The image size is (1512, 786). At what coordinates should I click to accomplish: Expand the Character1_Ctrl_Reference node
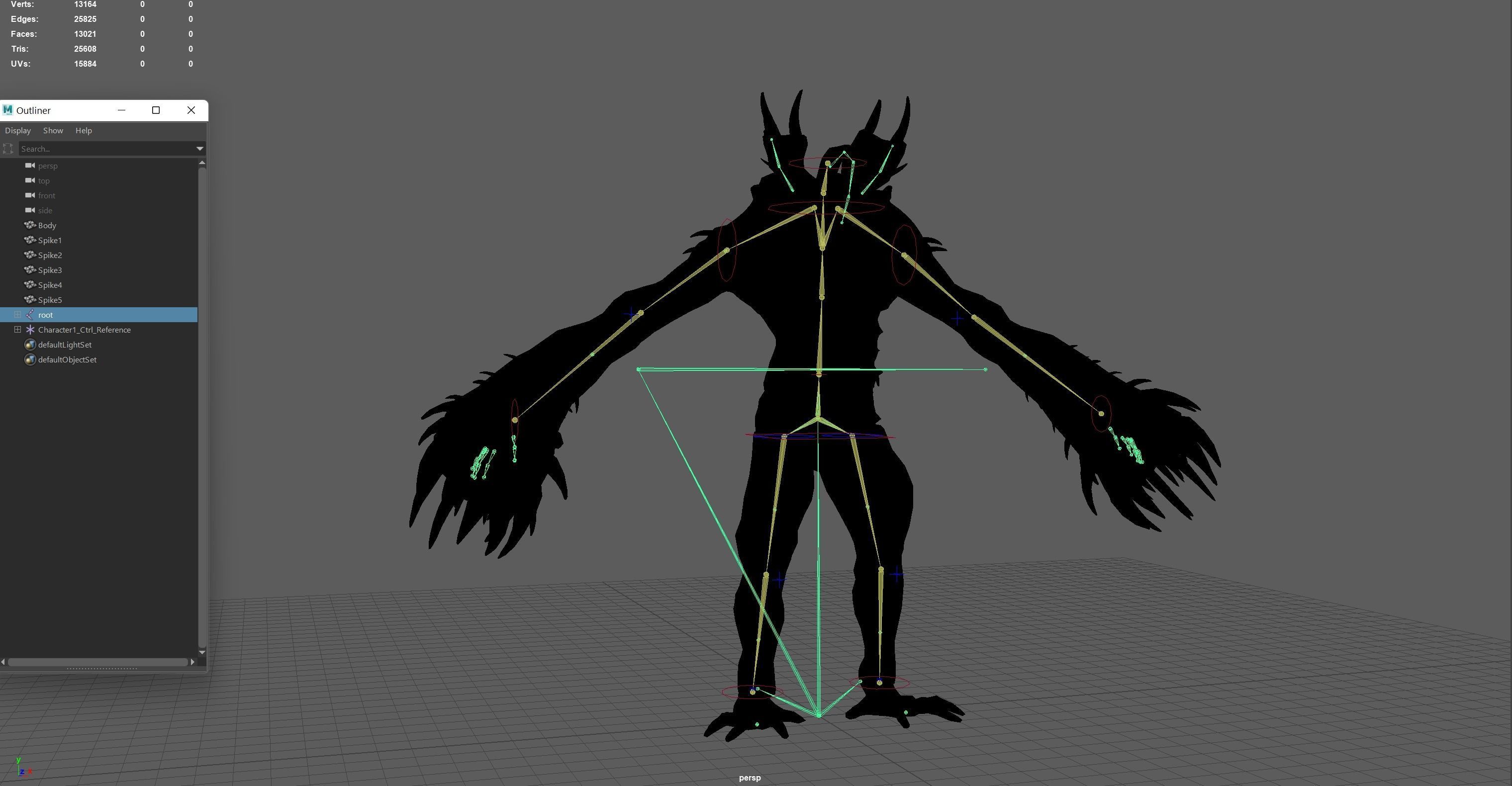click(x=17, y=330)
